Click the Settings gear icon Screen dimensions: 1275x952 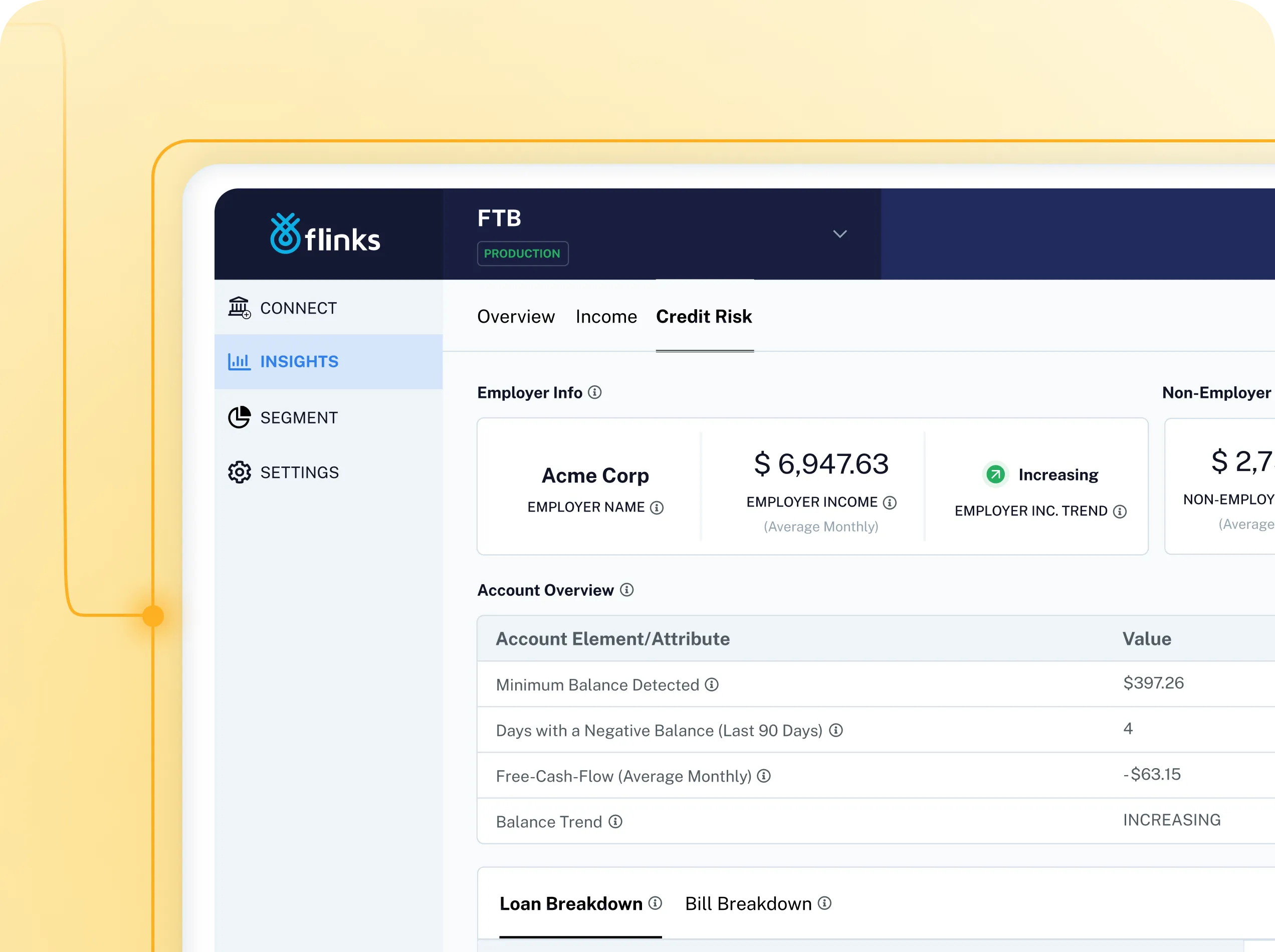click(x=239, y=472)
